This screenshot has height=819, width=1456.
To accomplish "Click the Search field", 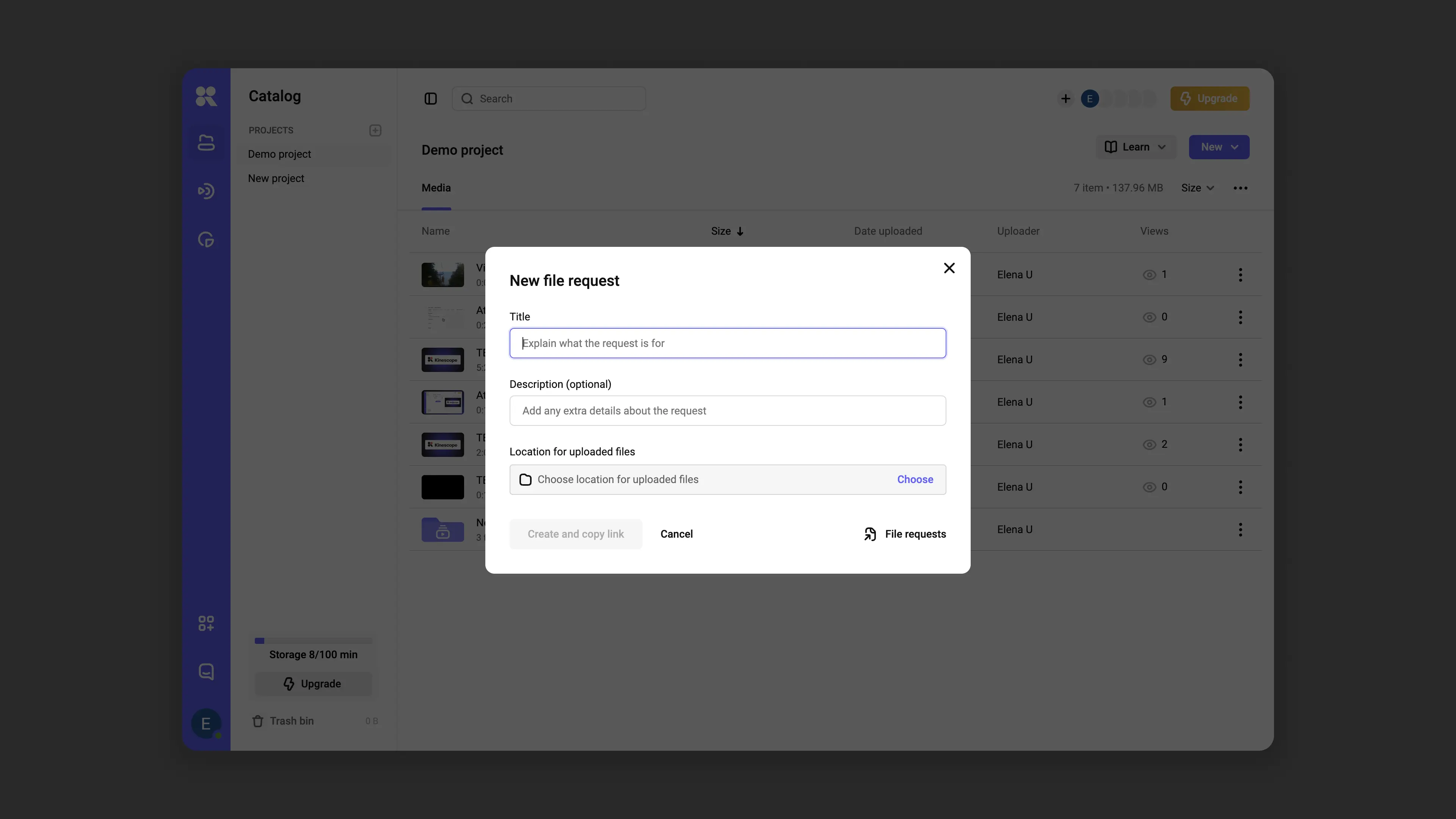I will 549,99.
